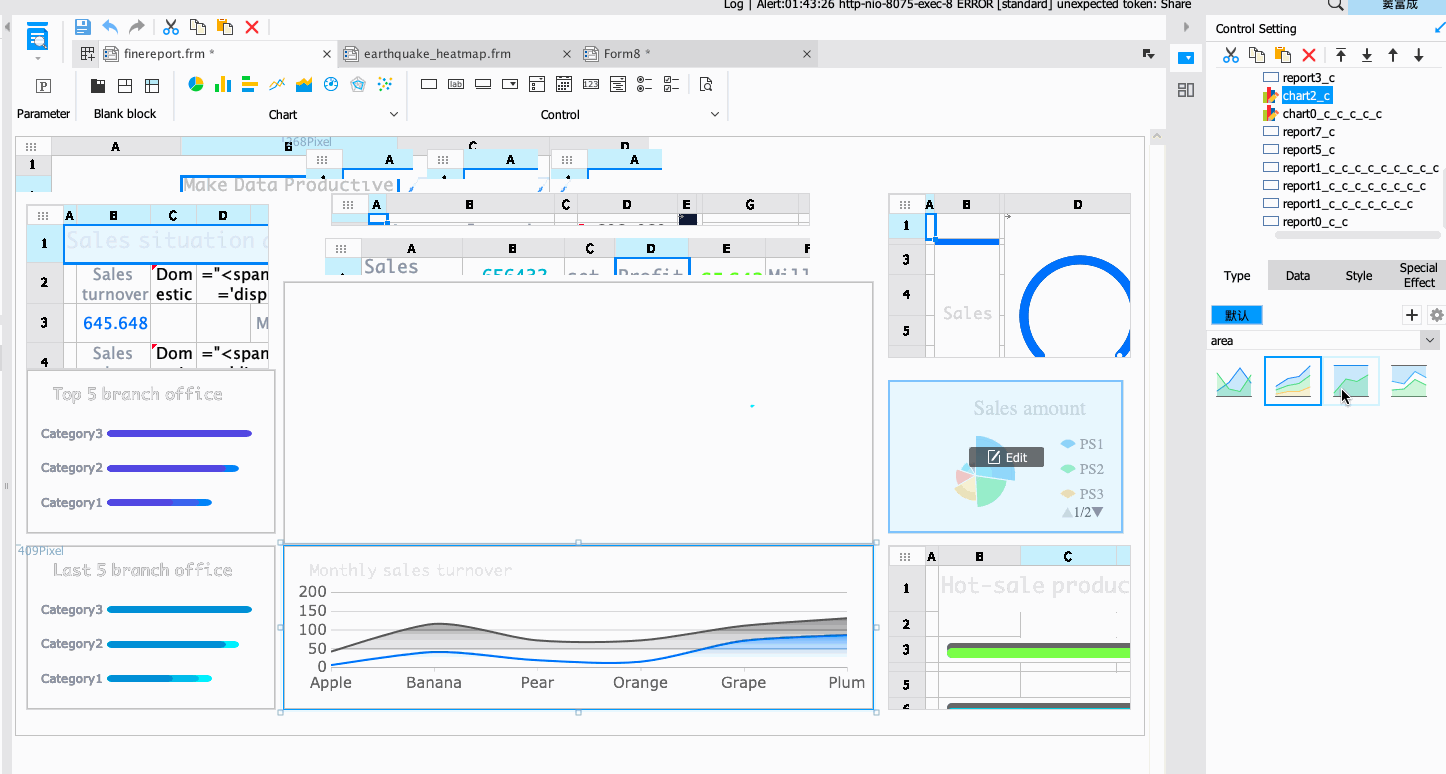
Task: Add a number control (123 icon)
Action: (591, 84)
